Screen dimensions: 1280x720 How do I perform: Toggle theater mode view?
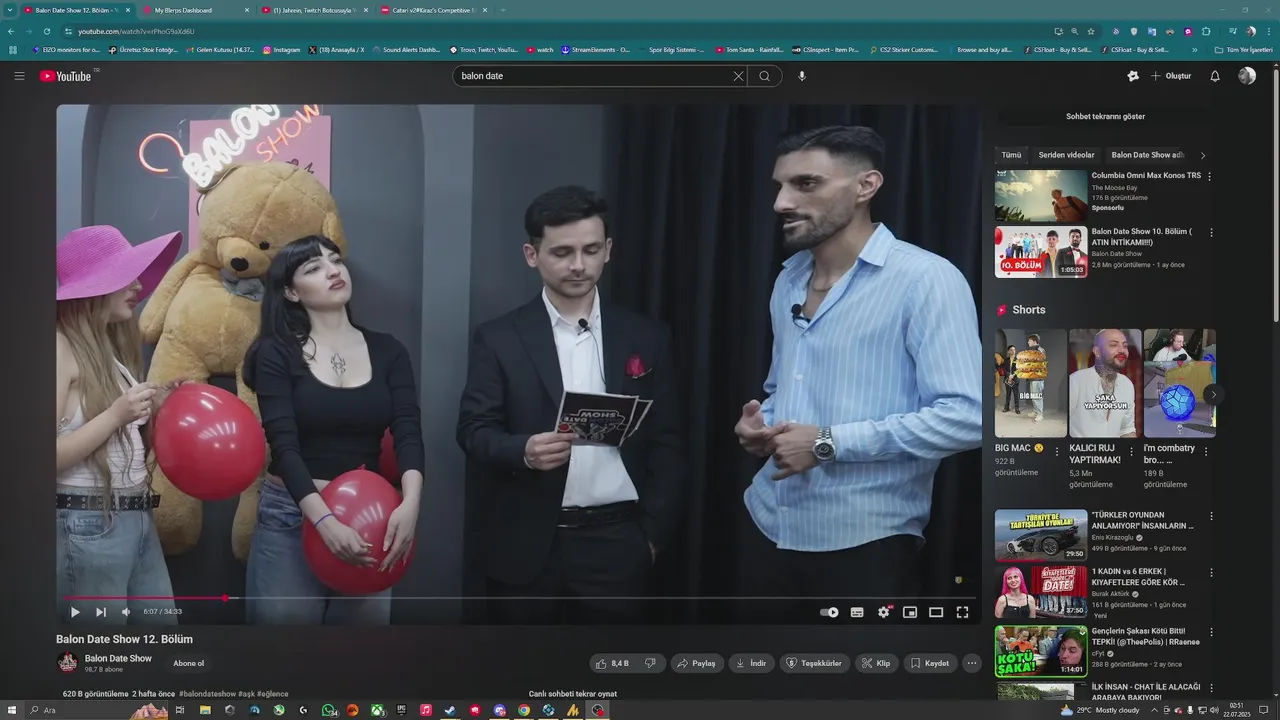(936, 612)
